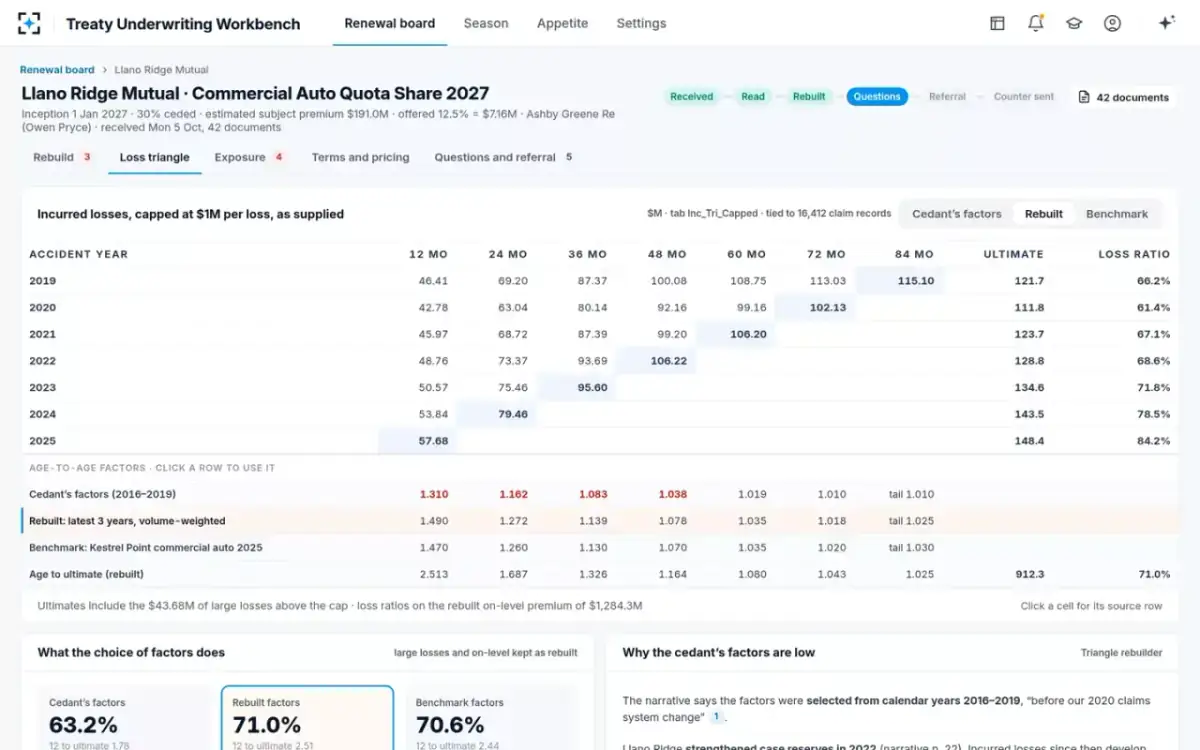Switch triangle view to Rebuilt

(x=1044, y=214)
